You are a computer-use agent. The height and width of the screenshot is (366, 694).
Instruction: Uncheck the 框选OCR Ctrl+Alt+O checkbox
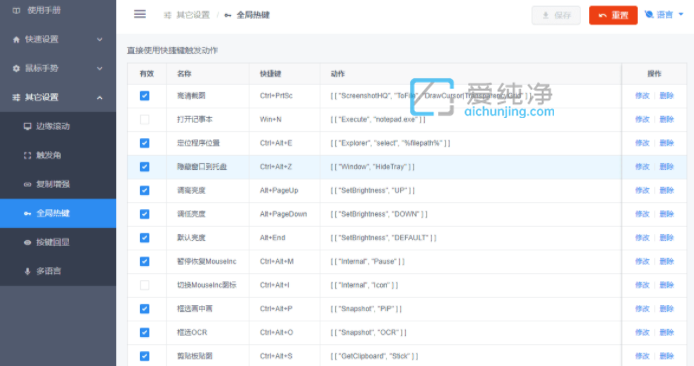145,332
